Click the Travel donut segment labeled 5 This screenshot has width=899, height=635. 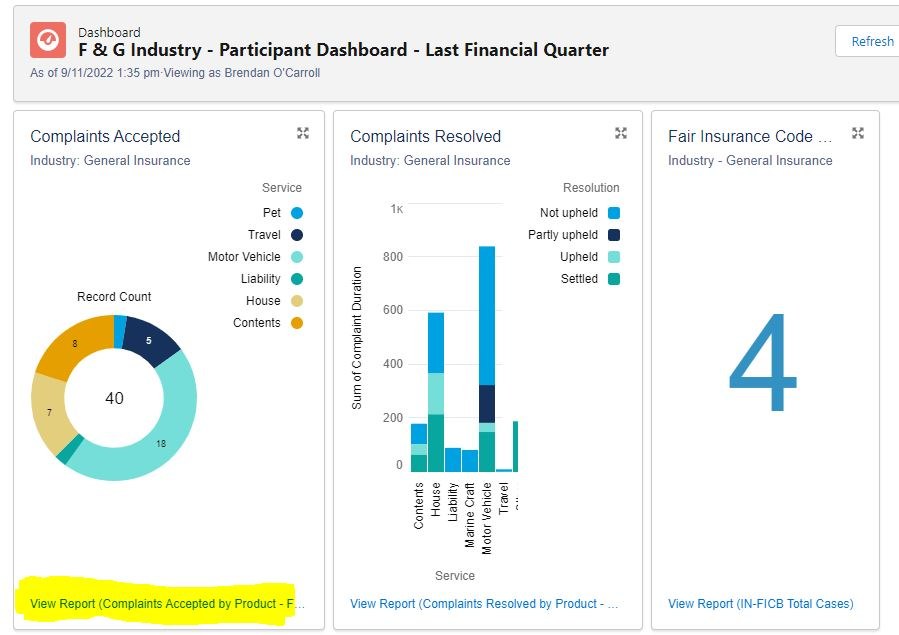148,340
